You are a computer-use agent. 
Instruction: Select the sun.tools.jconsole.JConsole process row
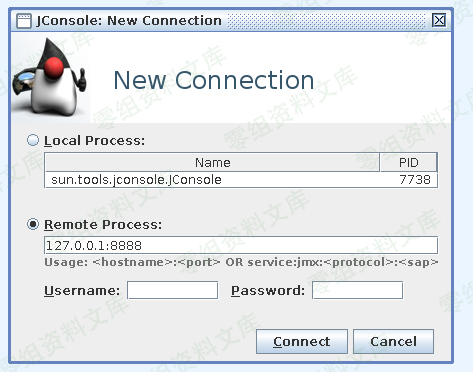pos(241,180)
